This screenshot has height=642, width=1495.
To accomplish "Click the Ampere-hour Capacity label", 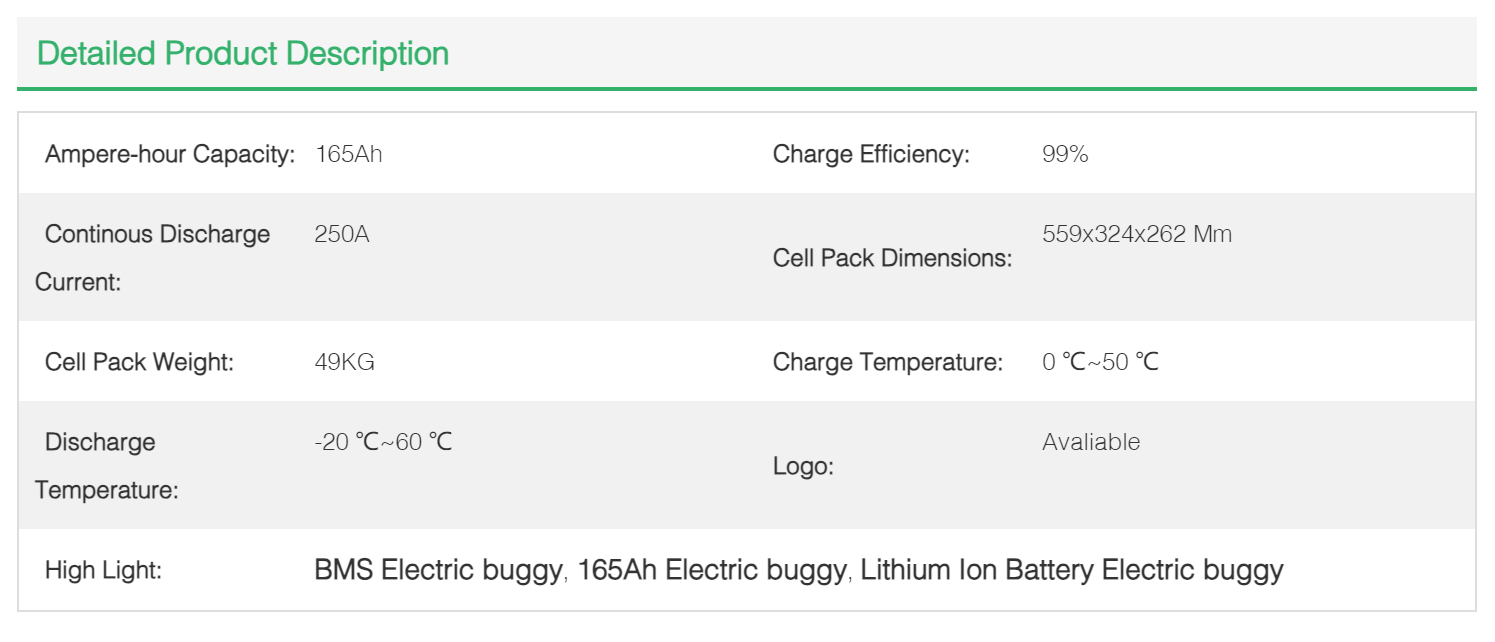I will coord(170,155).
